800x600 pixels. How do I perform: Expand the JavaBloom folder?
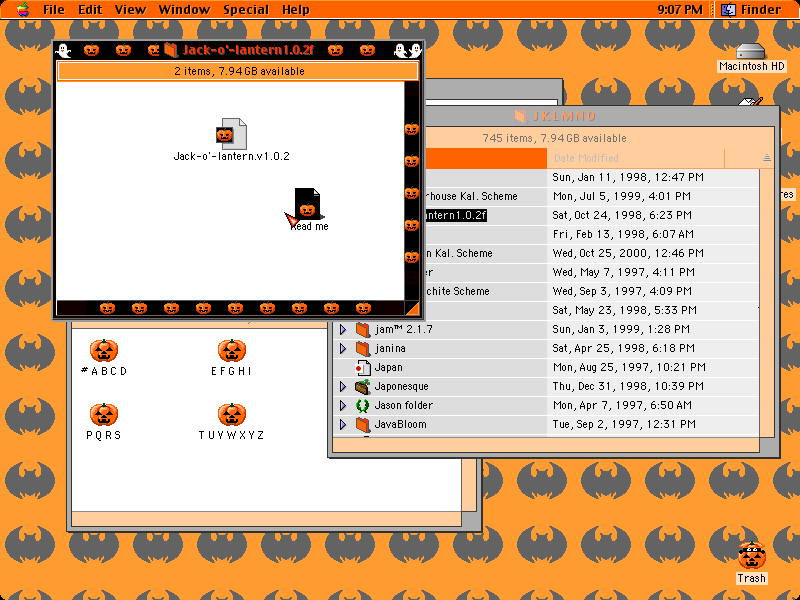pos(343,424)
